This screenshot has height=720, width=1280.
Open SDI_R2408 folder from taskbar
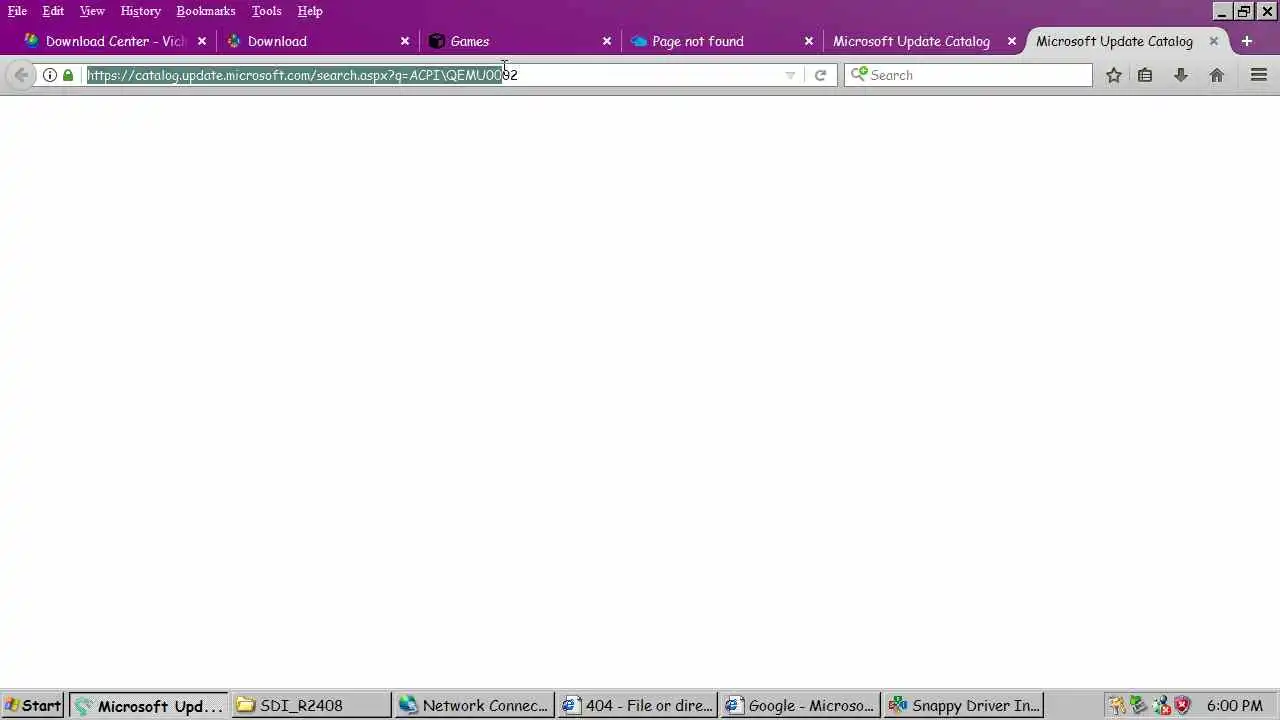pyautogui.click(x=312, y=705)
